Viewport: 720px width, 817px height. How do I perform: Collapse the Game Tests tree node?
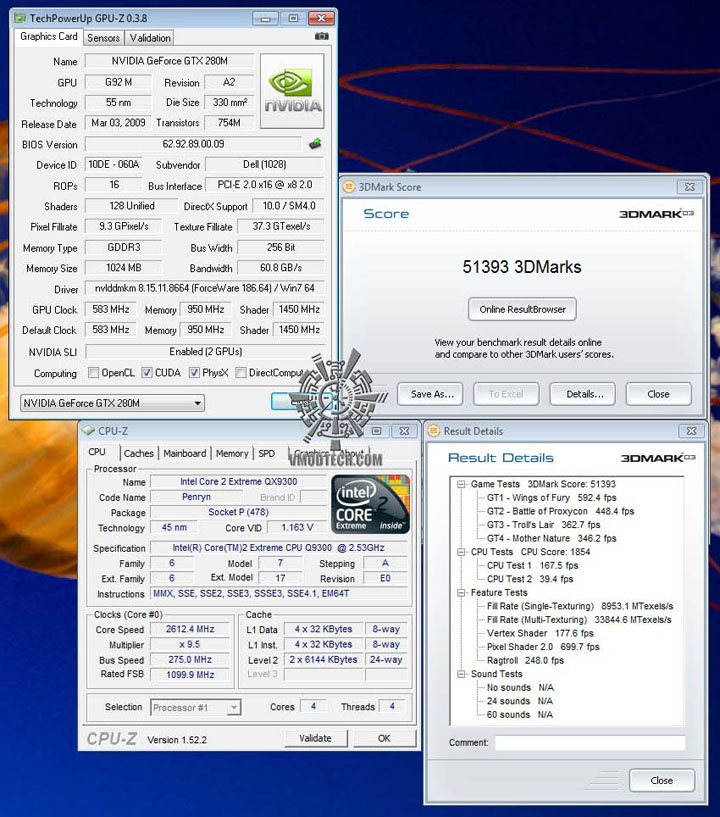coord(461,484)
